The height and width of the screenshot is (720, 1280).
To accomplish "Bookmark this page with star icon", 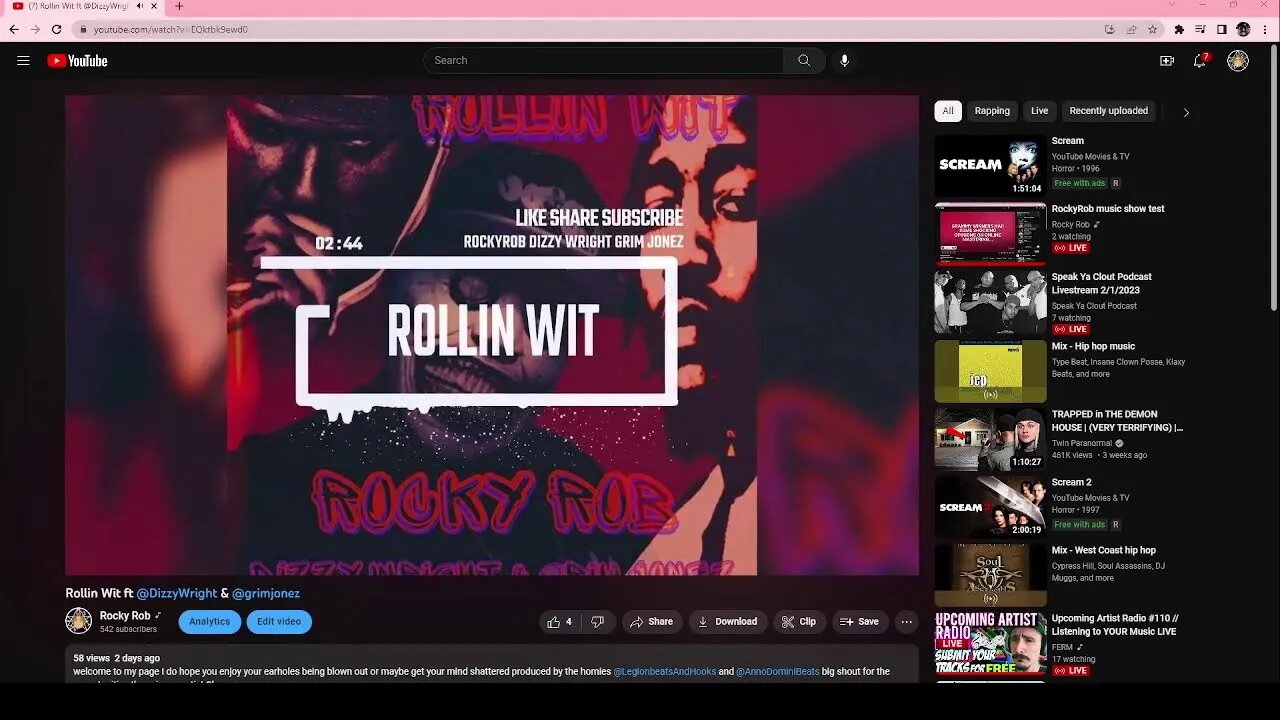I will tap(1152, 30).
